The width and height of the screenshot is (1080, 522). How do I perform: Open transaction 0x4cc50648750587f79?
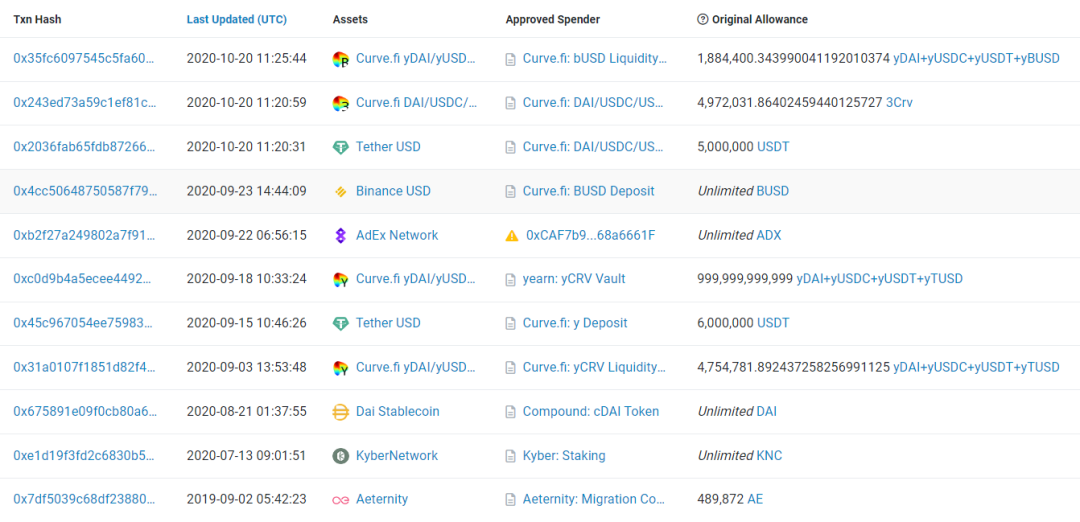click(x=85, y=191)
